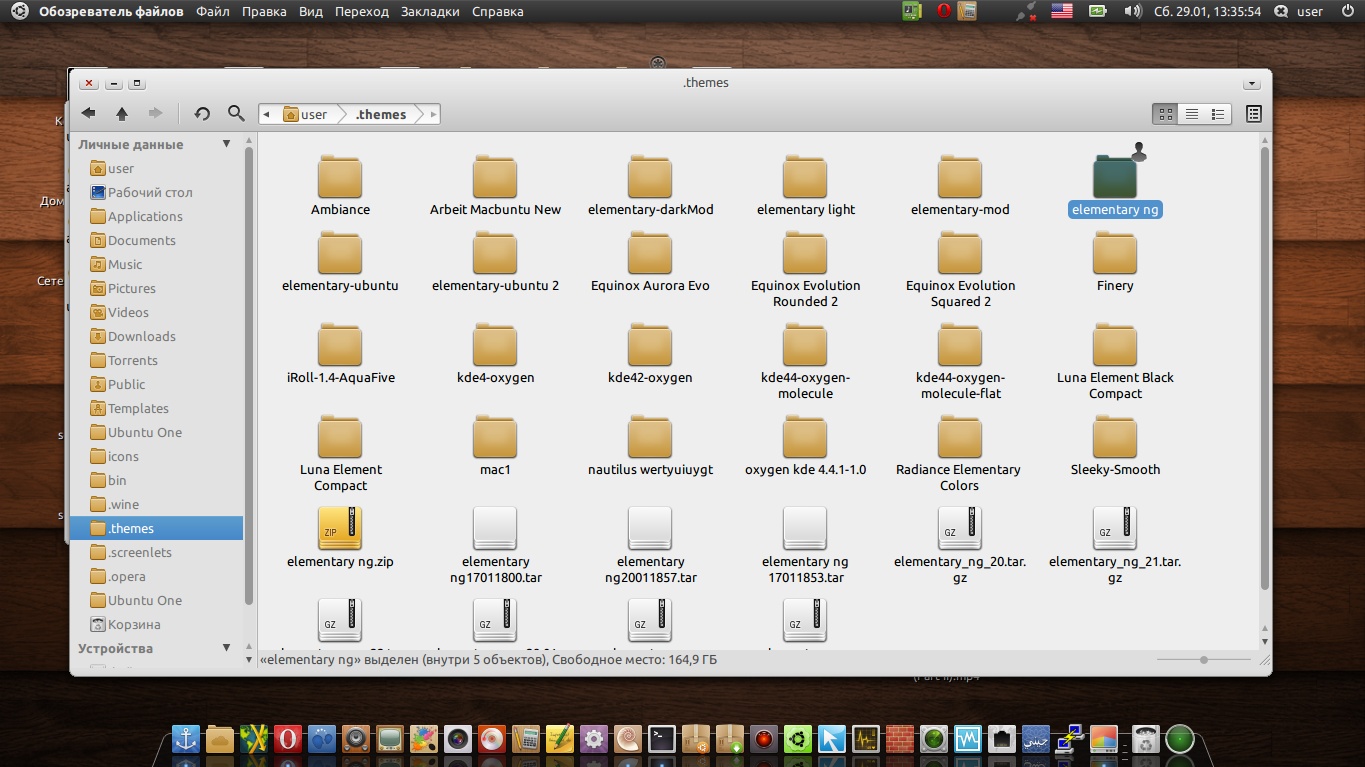This screenshot has height=767, width=1365.
Task: Open Рабочий стол in the sidebar
Action: (x=157, y=192)
